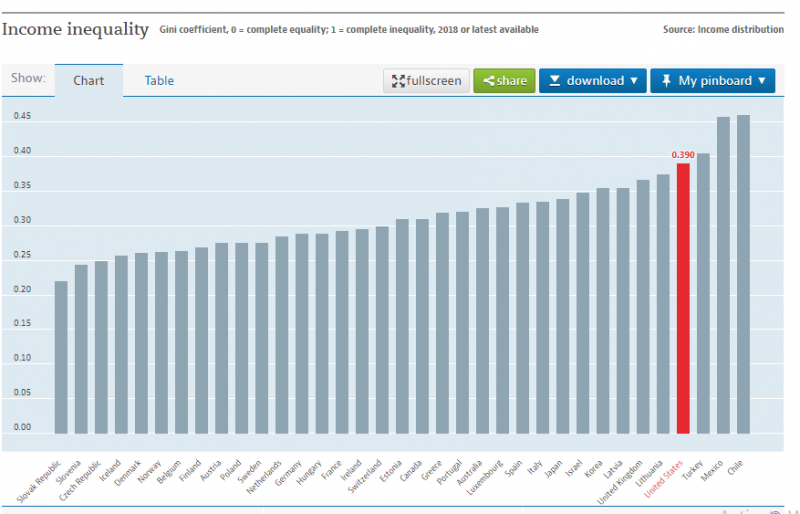Click the United States axis label

tap(665, 475)
